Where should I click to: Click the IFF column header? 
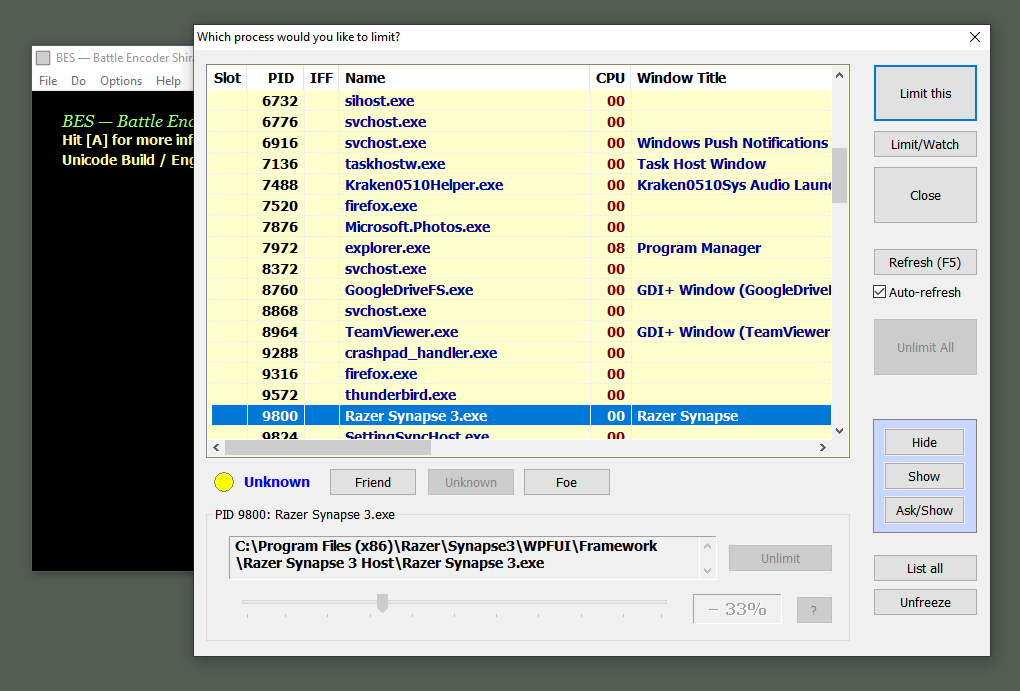point(322,78)
